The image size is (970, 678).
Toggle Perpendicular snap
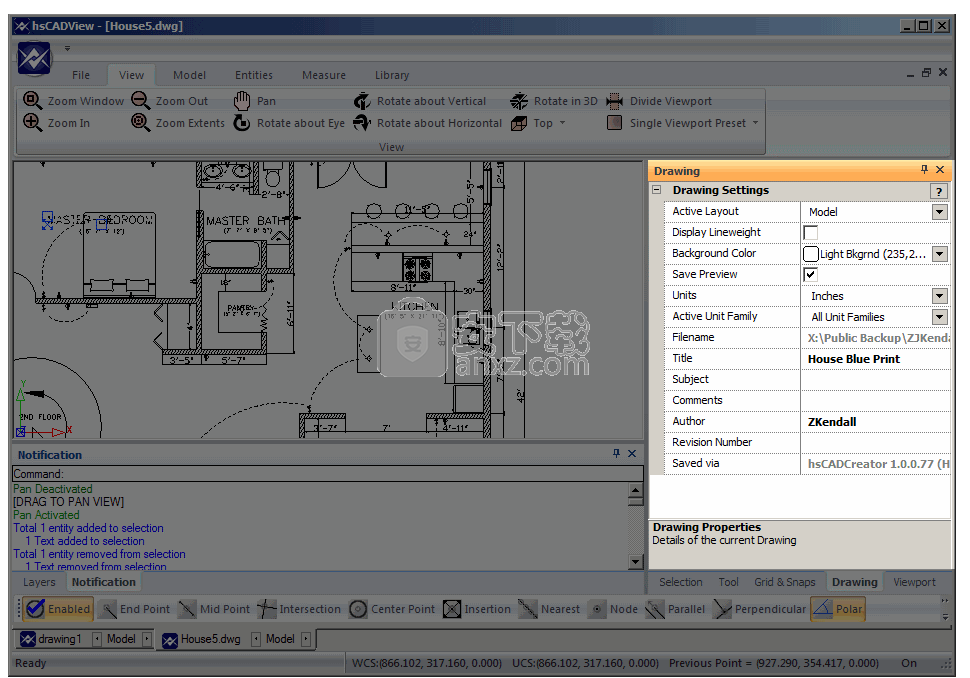tap(760, 609)
